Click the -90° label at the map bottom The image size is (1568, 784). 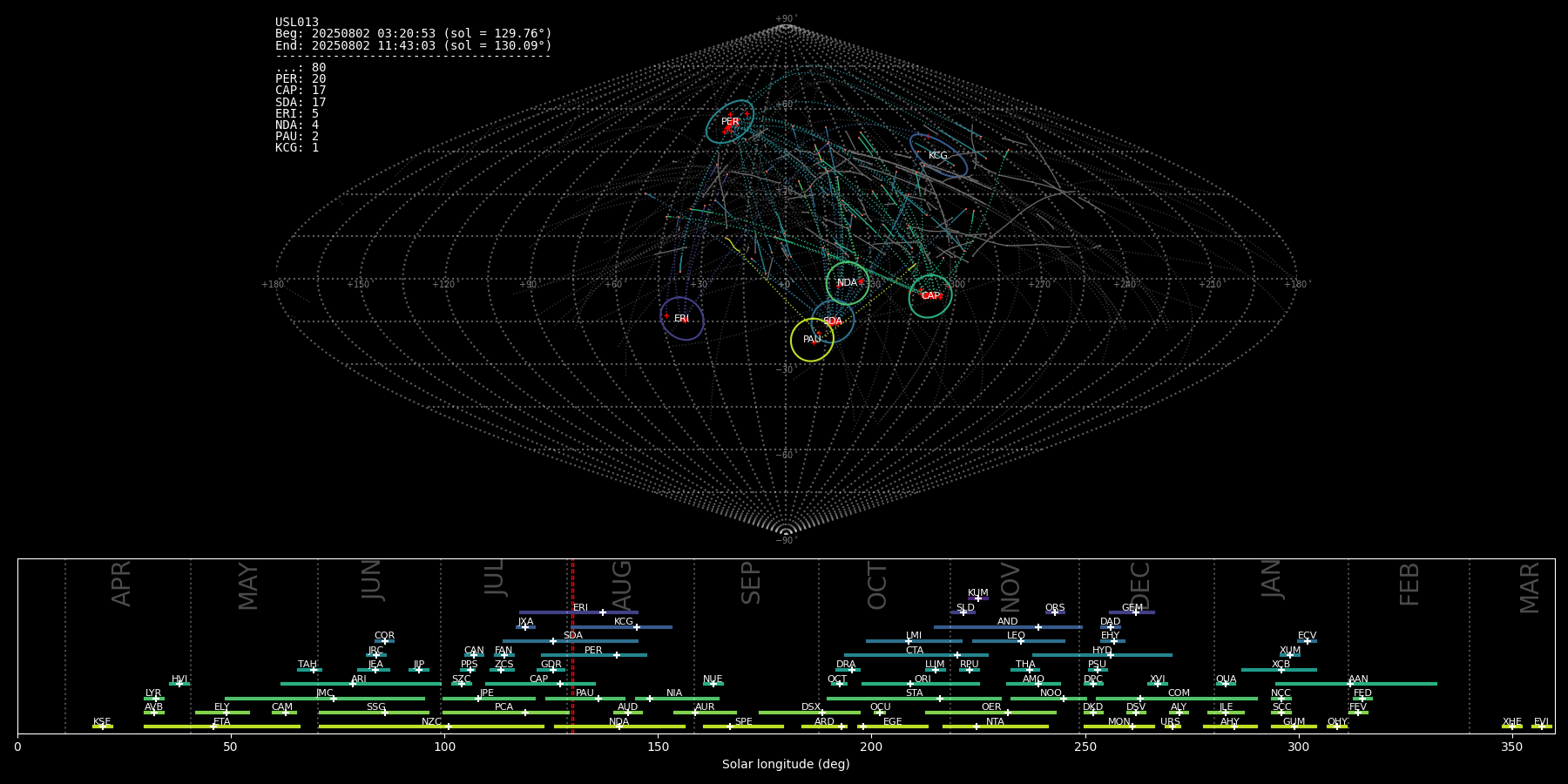tap(786, 541)
